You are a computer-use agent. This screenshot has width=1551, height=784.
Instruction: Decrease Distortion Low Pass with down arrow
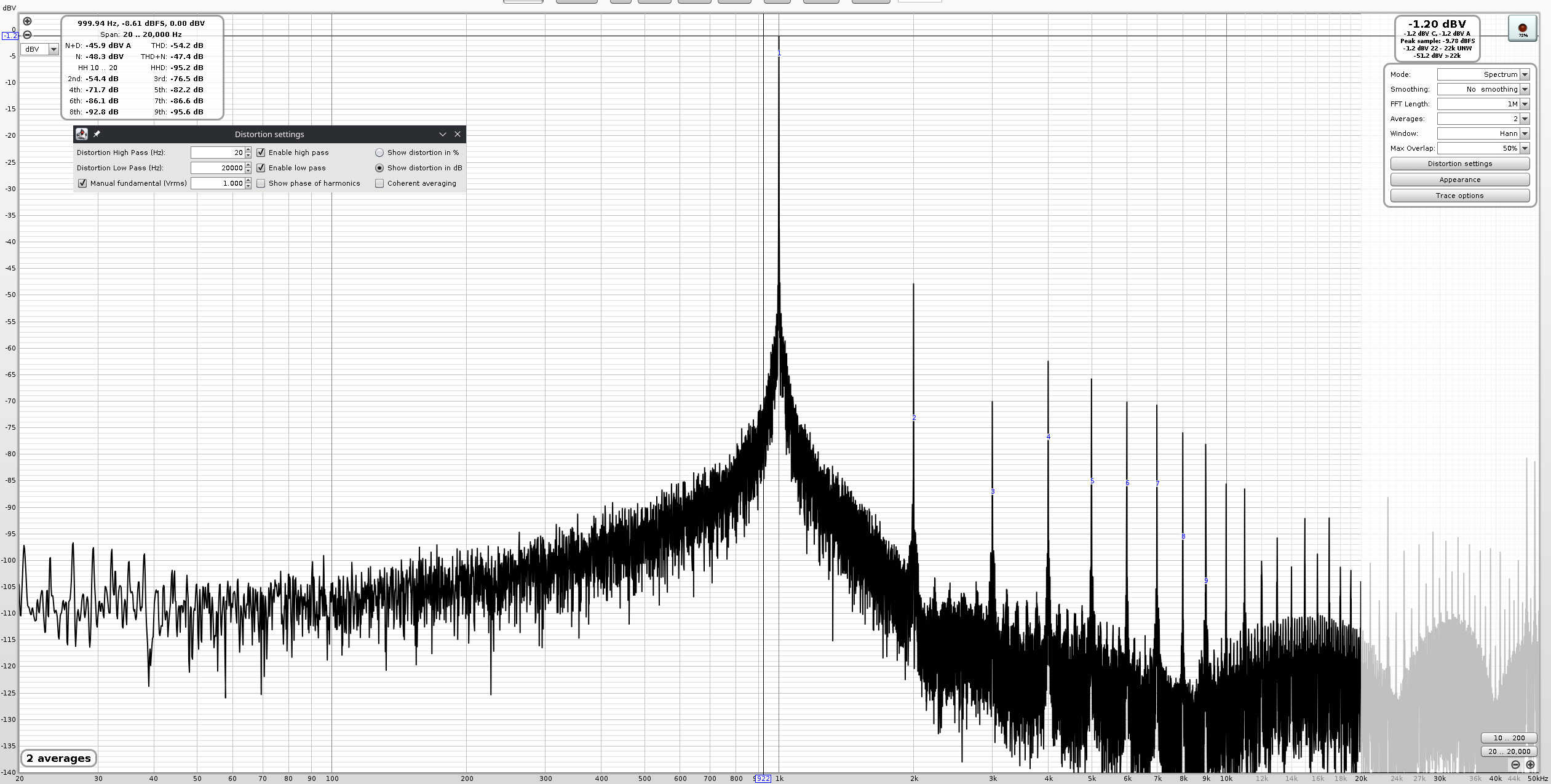tap(248, 170)
